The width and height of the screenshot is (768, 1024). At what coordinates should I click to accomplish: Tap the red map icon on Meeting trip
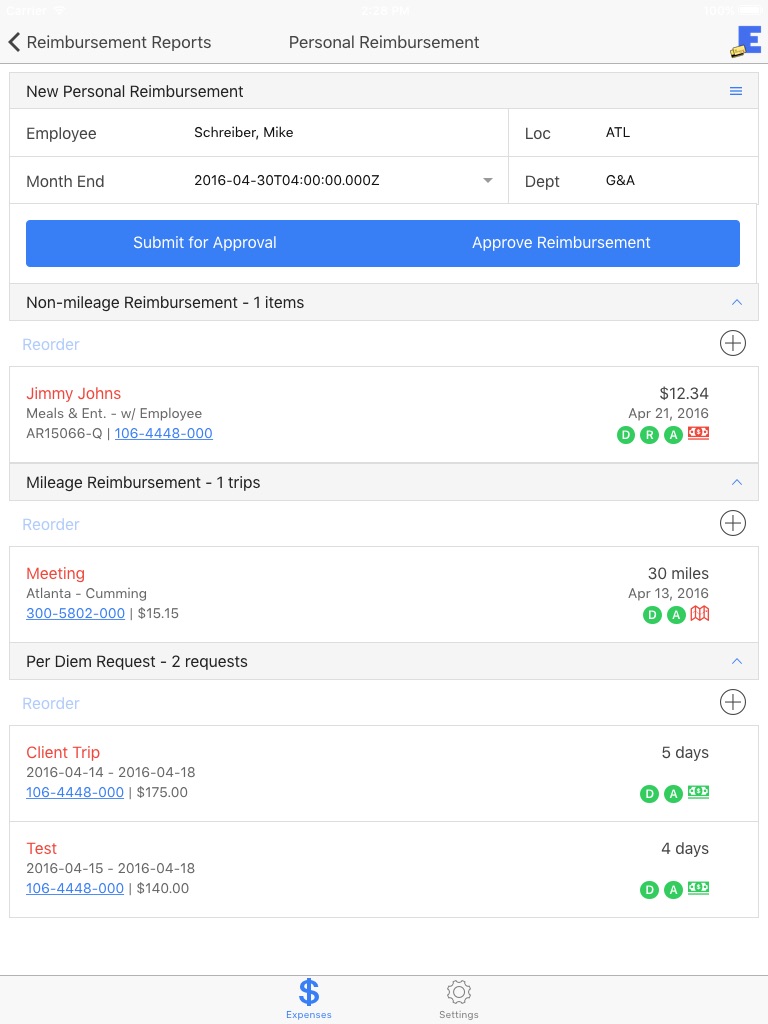click(700, 614)
